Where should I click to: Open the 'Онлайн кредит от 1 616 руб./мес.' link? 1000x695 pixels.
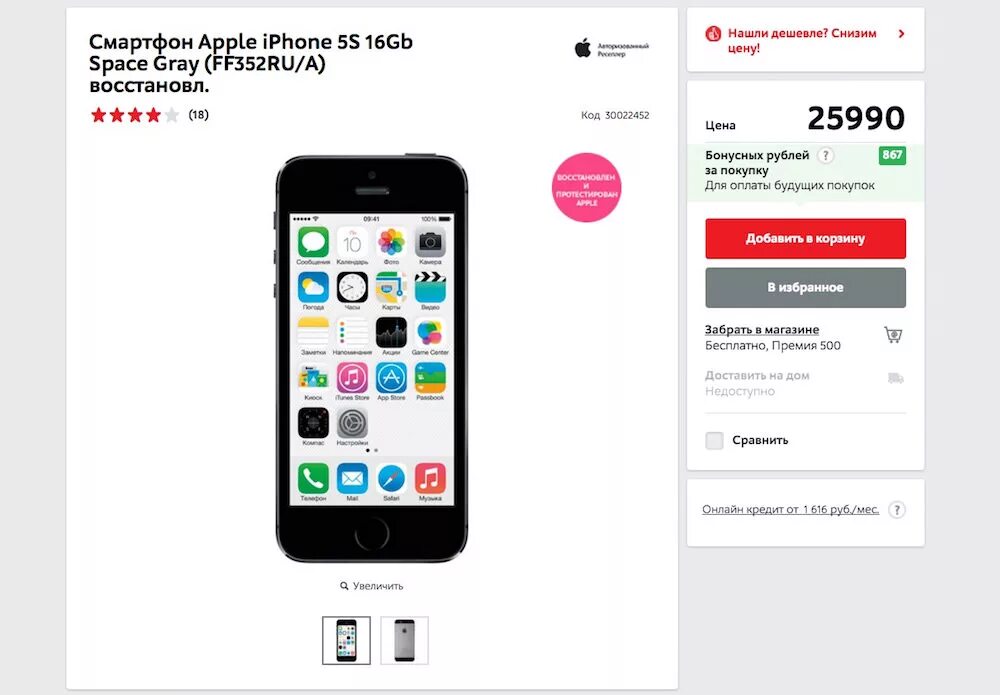(790, 509)
